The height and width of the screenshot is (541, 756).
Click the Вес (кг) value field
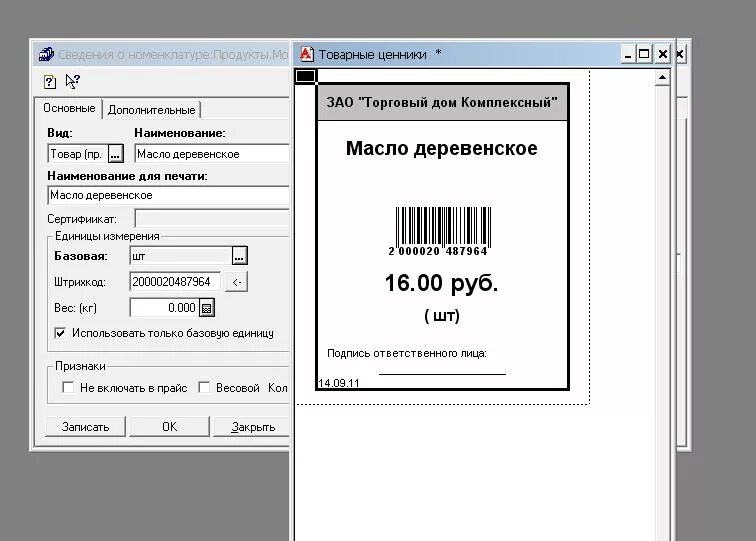point(164,308)
